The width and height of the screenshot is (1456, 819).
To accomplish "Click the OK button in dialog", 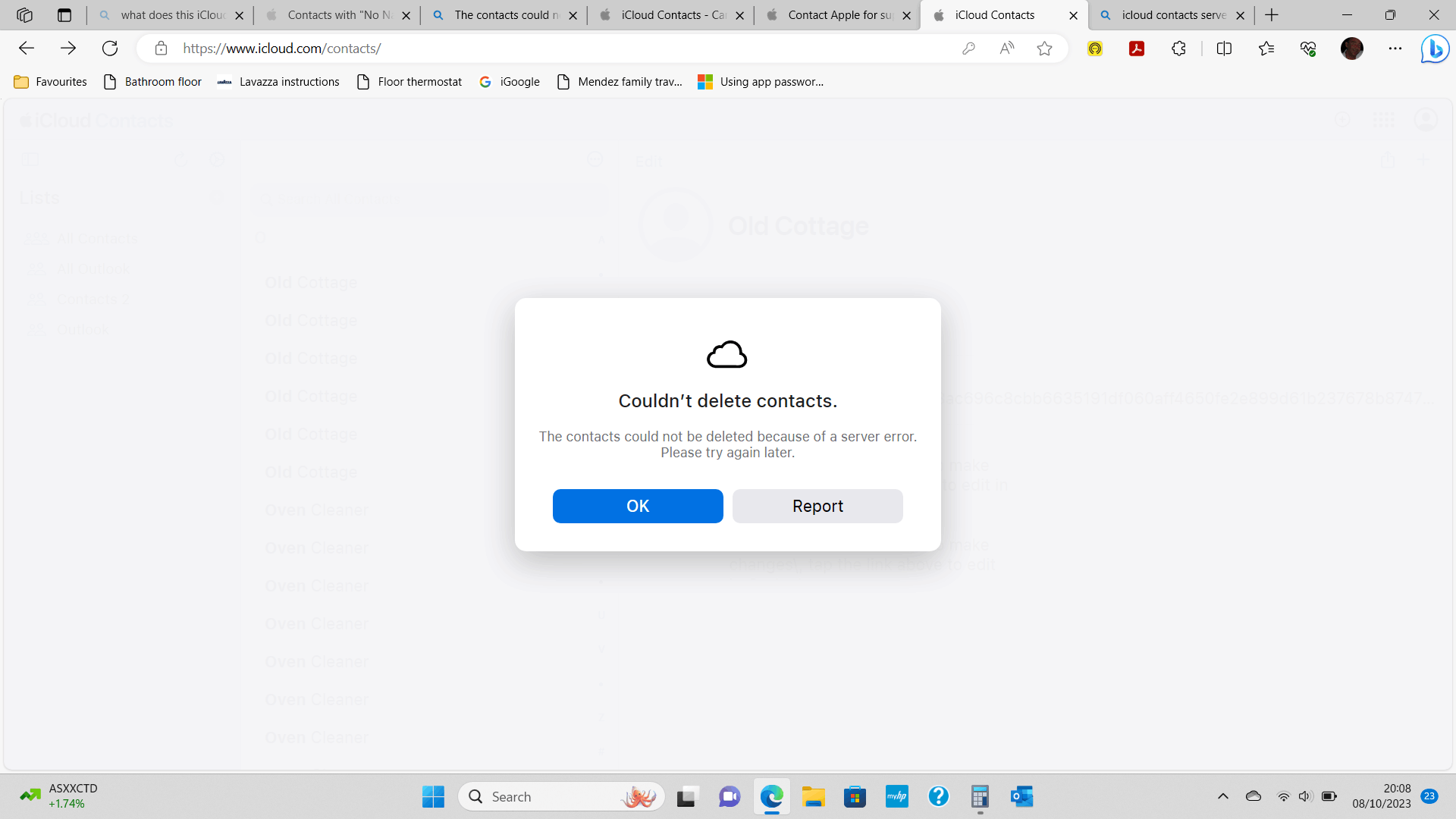I will 637,506.
